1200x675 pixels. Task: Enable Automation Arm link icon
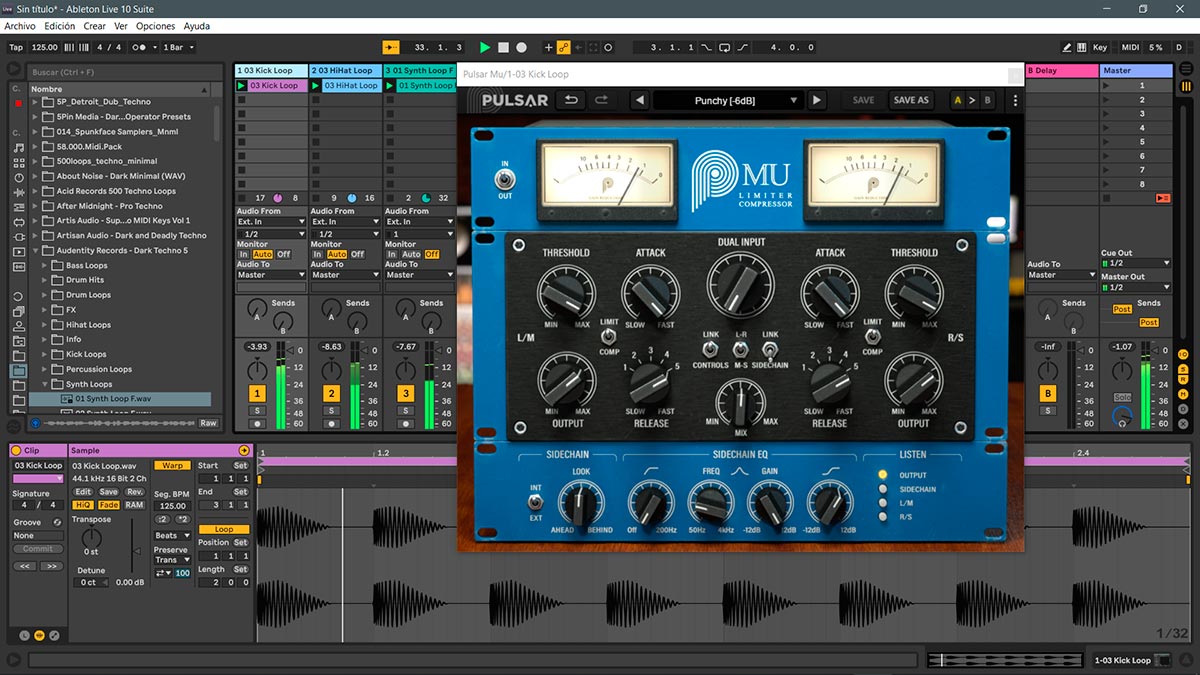tap(564, 47)
